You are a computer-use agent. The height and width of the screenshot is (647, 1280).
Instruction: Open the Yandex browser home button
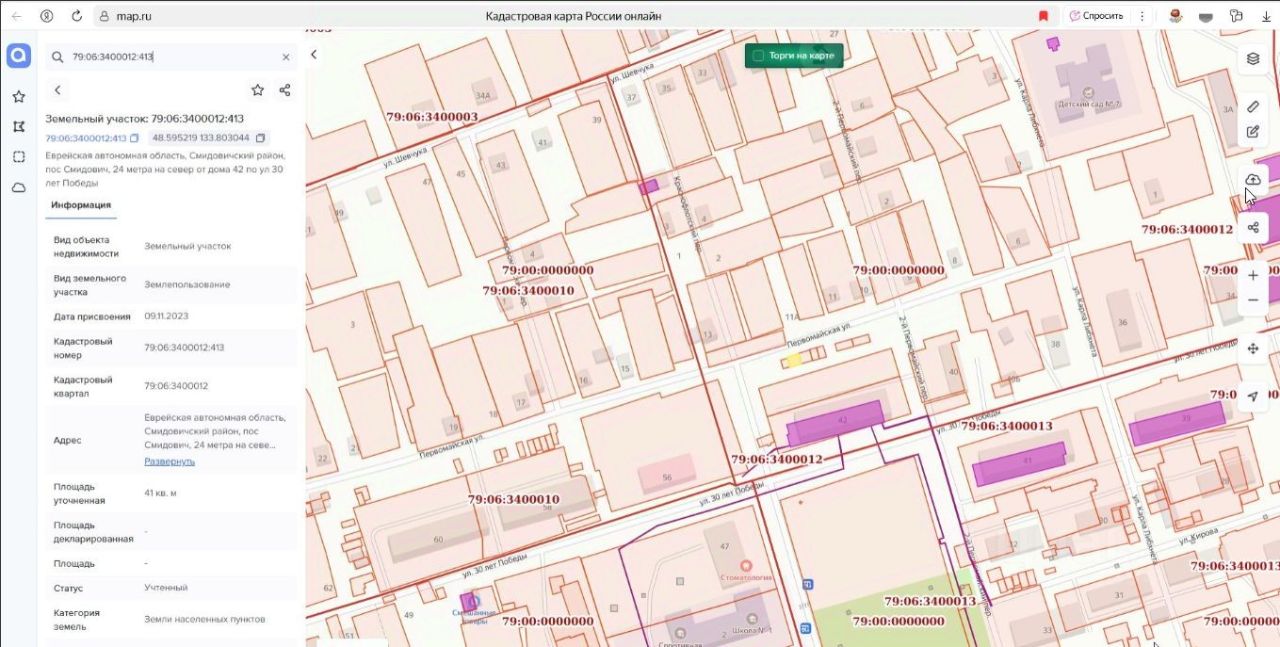point(47,16)
